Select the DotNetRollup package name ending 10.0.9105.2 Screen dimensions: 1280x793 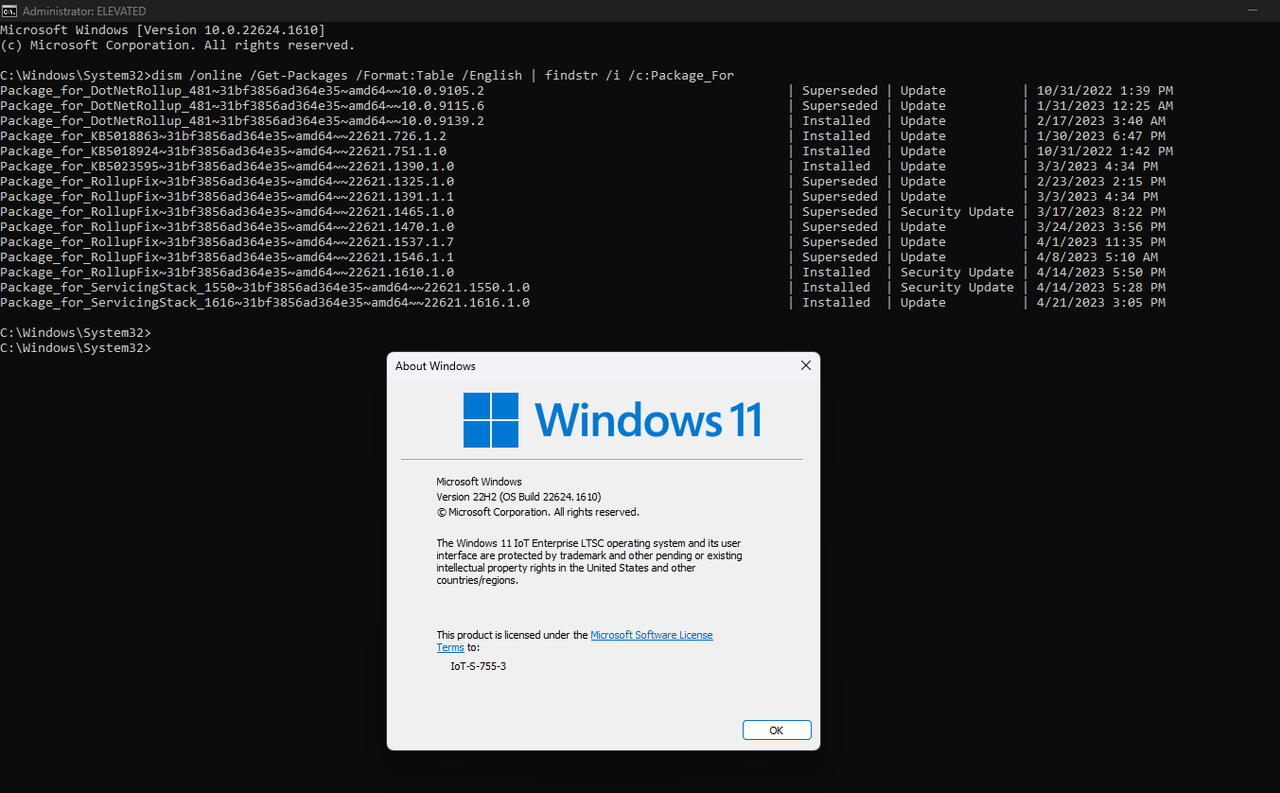pyautogui.click(x=242, y=91)
